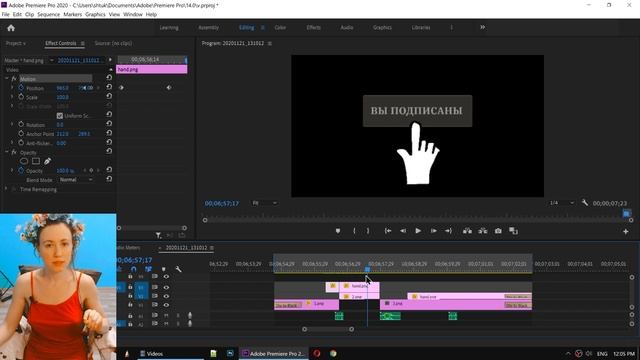640x360 pixels.
Task: Toggle voice-over record on A1 track
Action: (x=190, y=316)
